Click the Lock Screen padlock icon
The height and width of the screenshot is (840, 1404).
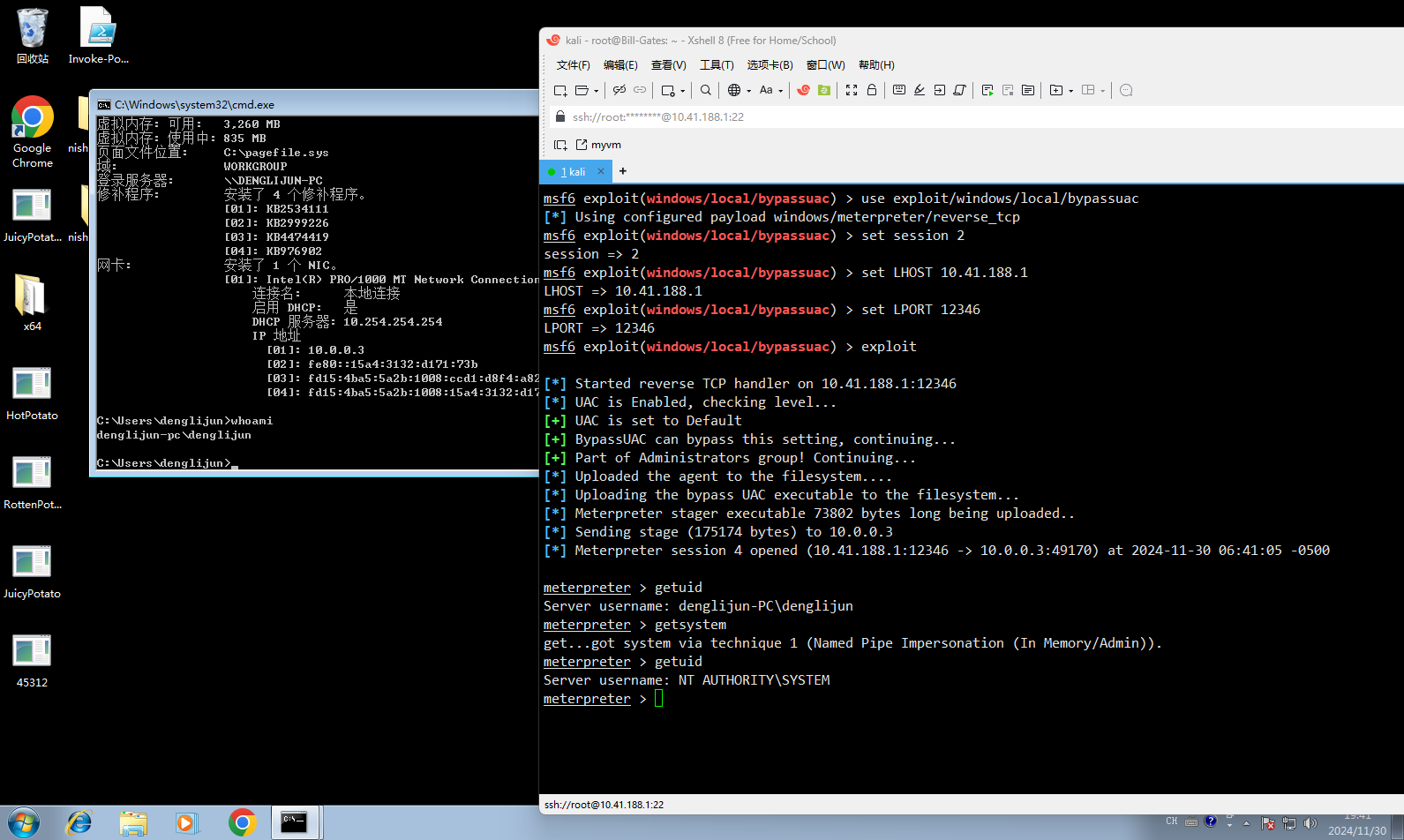pos(872,90)
